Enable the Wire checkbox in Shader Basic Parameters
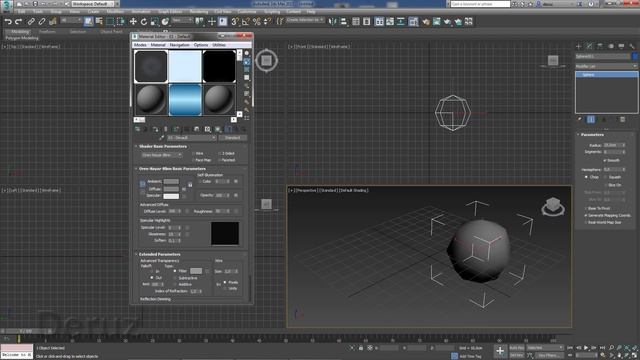The image size is (640, 360). pyautogui.click(x=194, y=153)
